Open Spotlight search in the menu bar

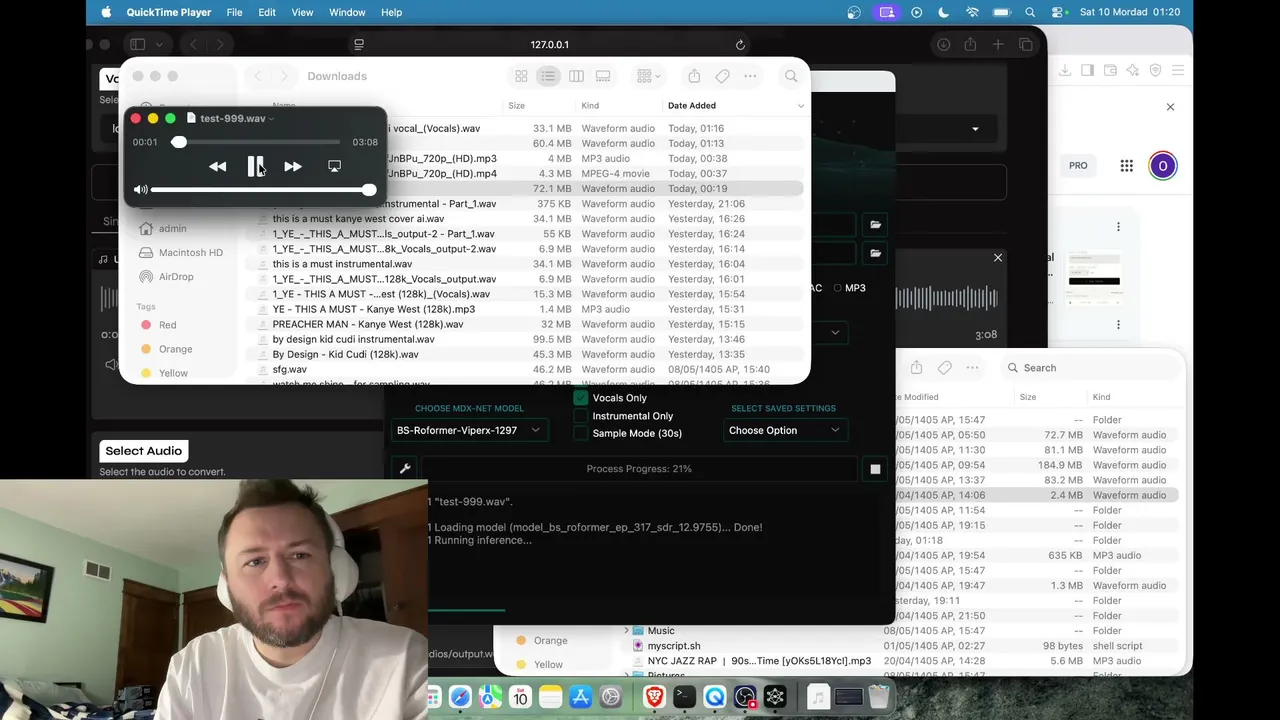[x=1030, y=12]
